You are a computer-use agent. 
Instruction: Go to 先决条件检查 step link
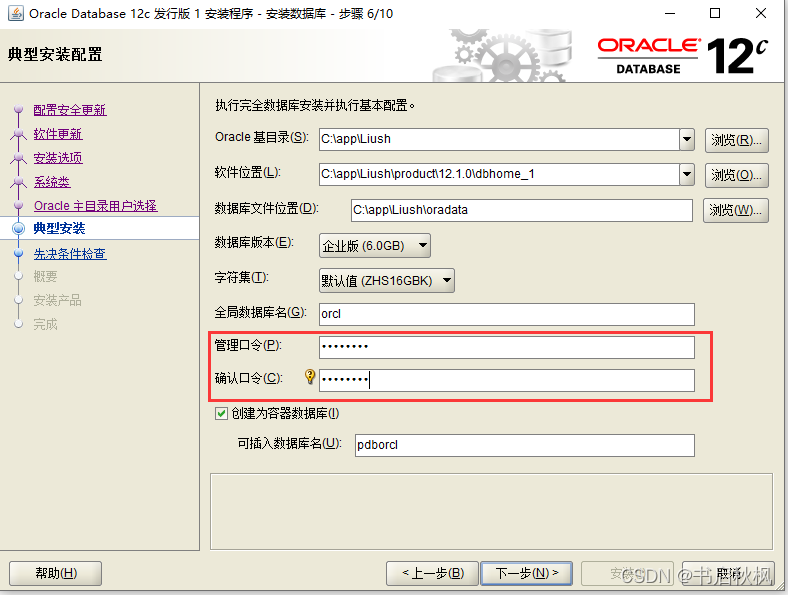tap(70, 254)
